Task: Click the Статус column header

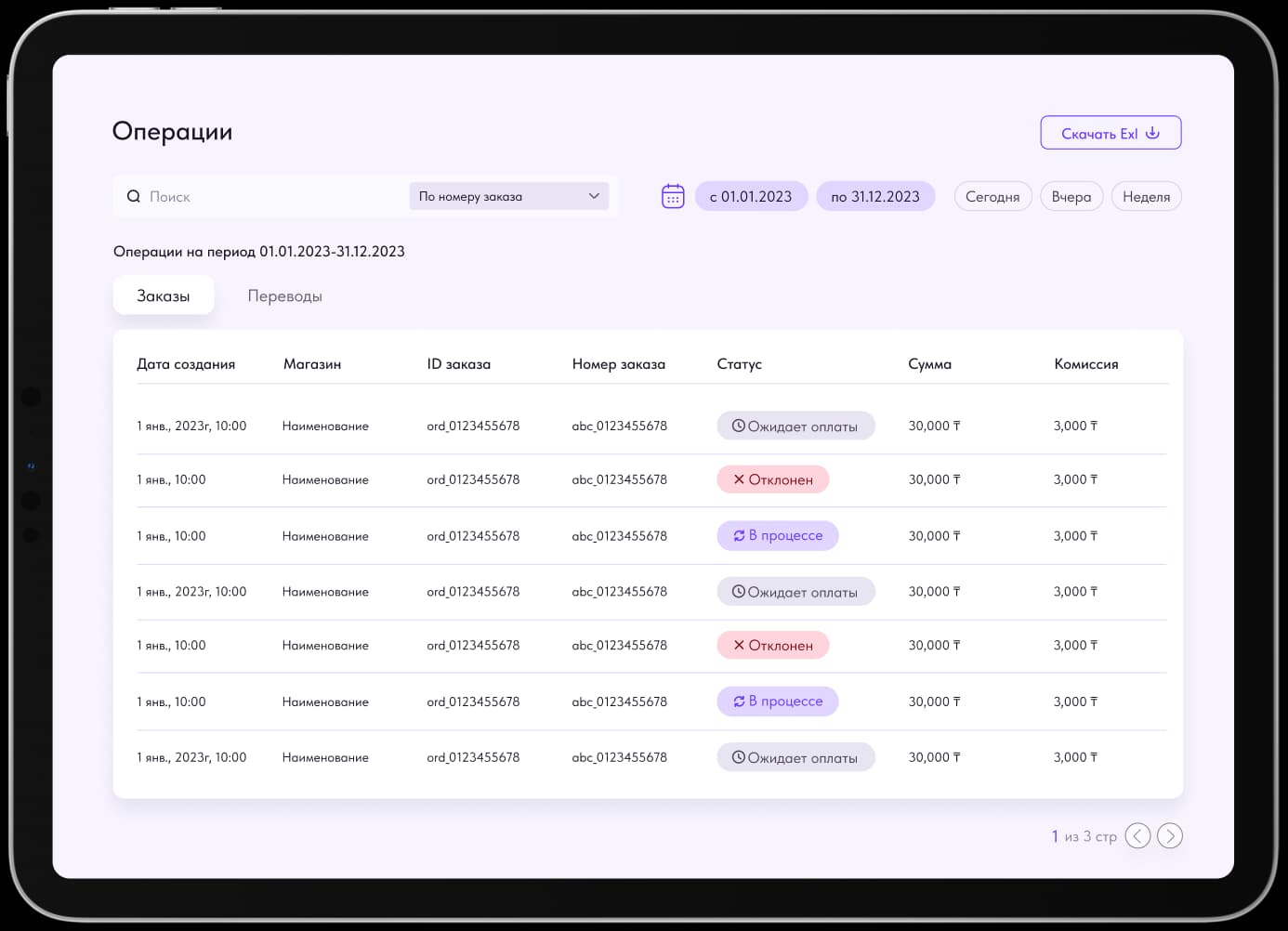Action: 740,364
